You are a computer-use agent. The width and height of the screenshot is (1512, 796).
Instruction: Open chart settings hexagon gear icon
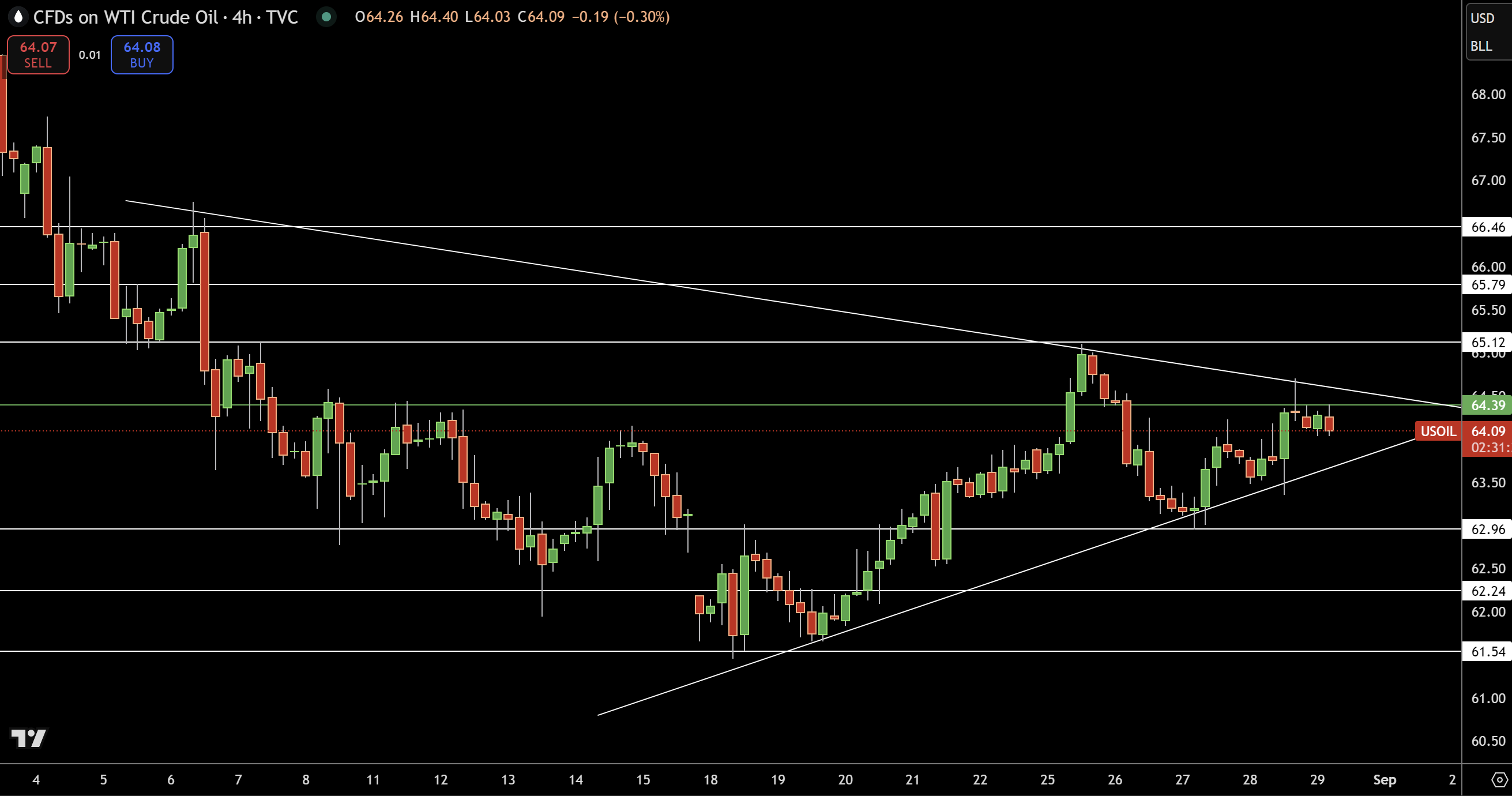[x=1499, y=780]
